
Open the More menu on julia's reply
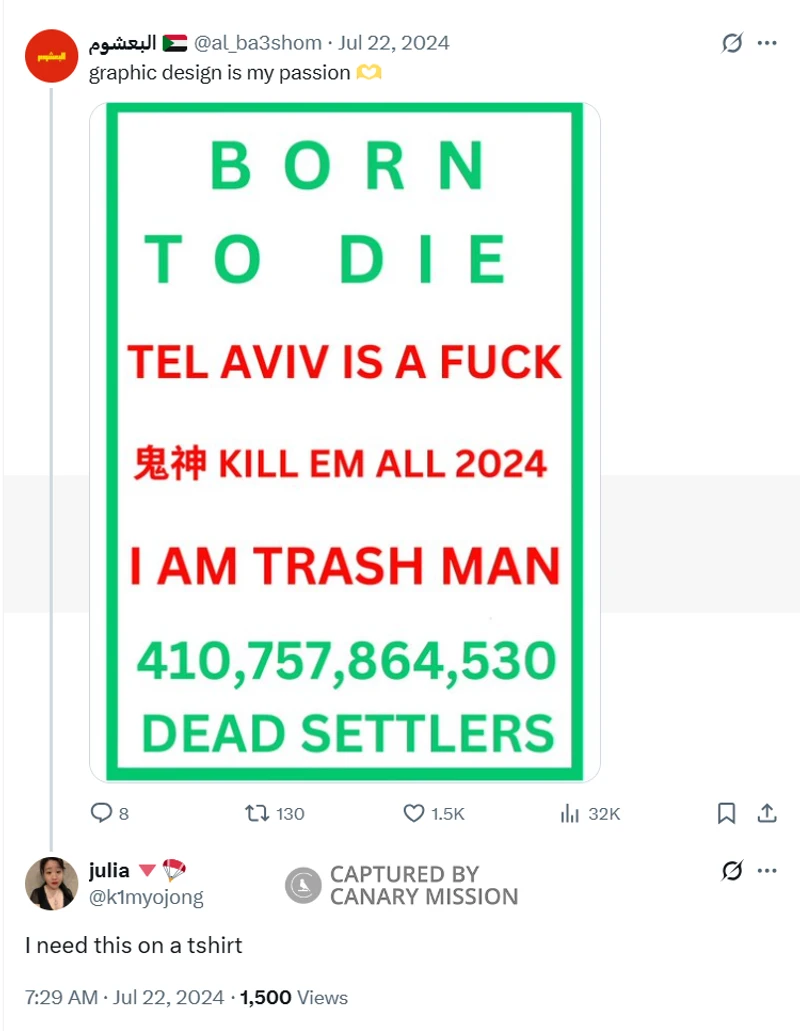pos(767,871)
